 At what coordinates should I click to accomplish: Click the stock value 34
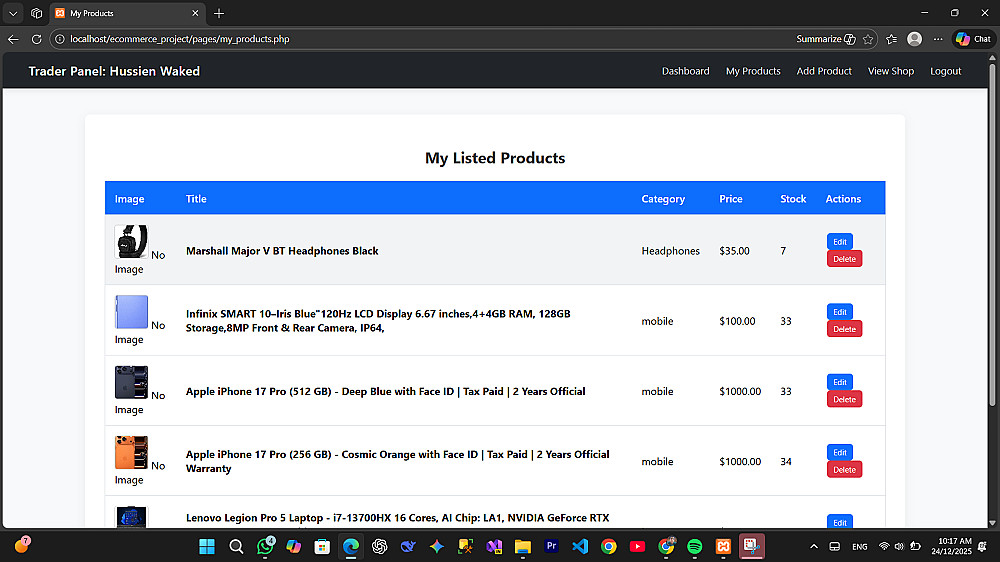786,461
